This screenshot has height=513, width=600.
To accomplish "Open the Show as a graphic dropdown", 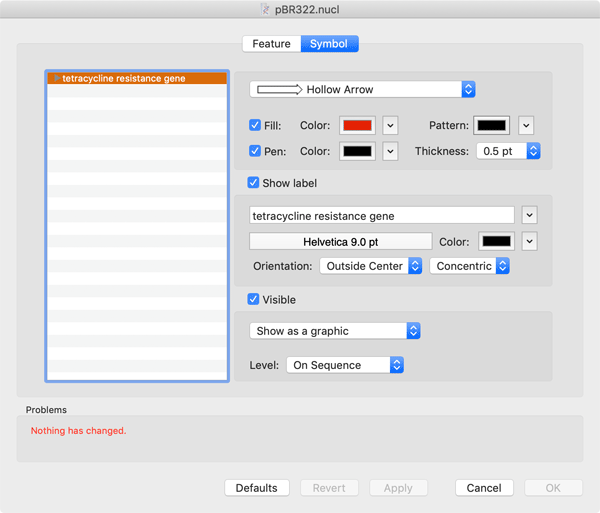I will (335, 331).
